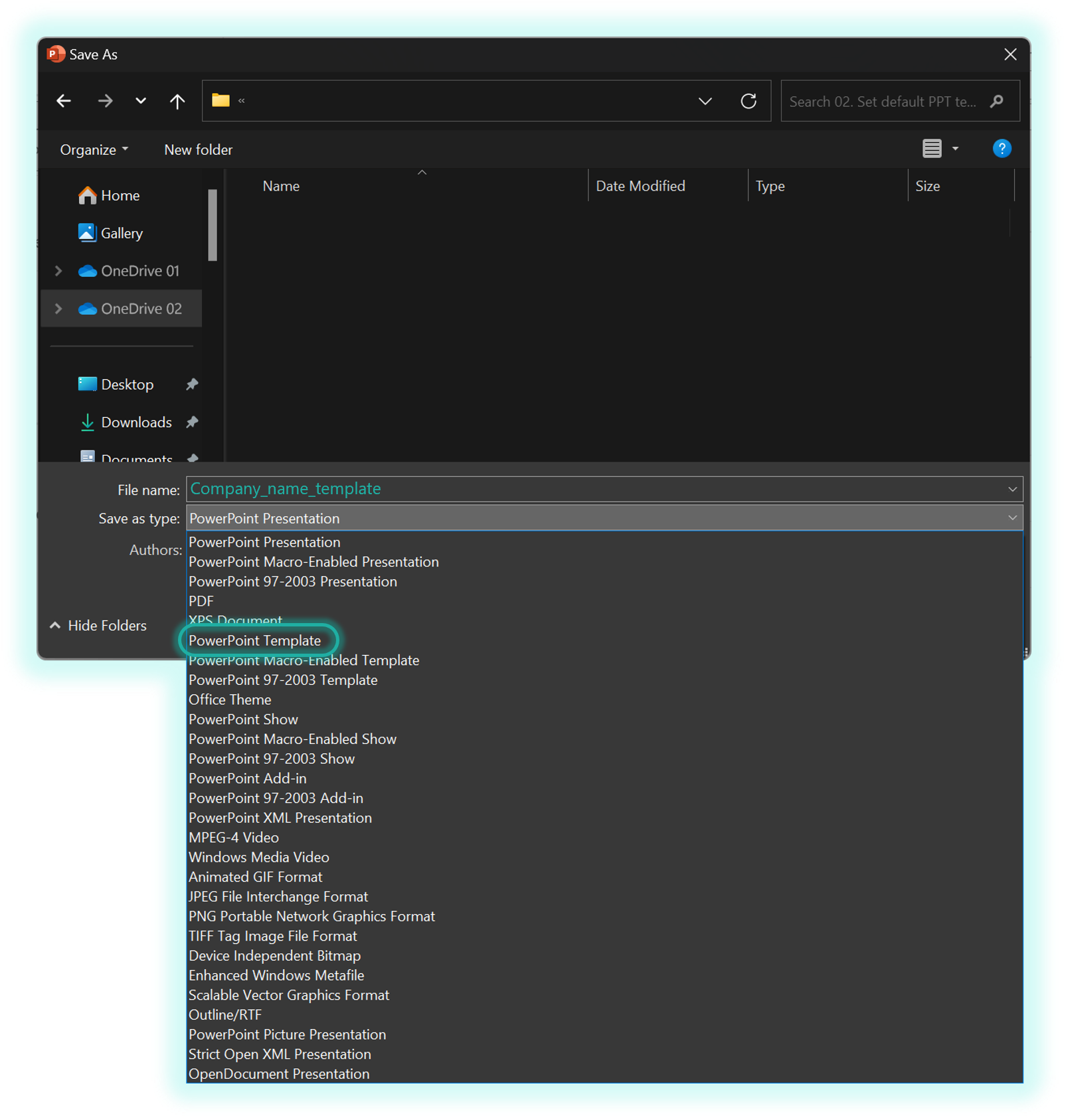Choose PDF as save type
1068x1120 pixels.
[x=604, y=602]
